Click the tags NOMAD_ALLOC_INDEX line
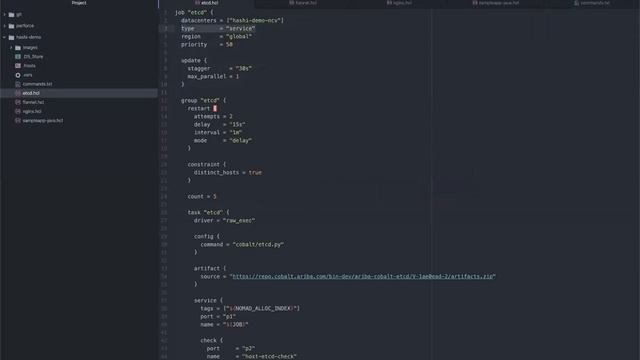This screenshot has width=640, height=360. (x=250, y=309)
